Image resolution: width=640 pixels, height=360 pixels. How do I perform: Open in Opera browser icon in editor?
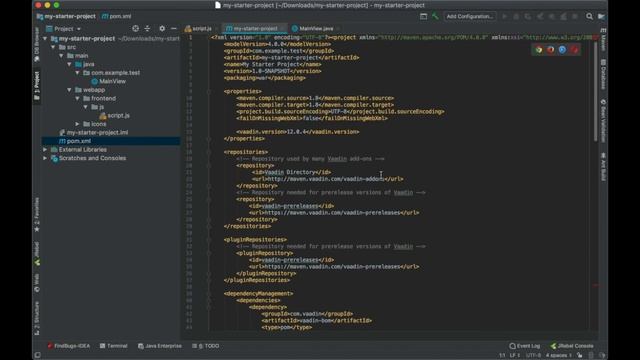point(574,50)
